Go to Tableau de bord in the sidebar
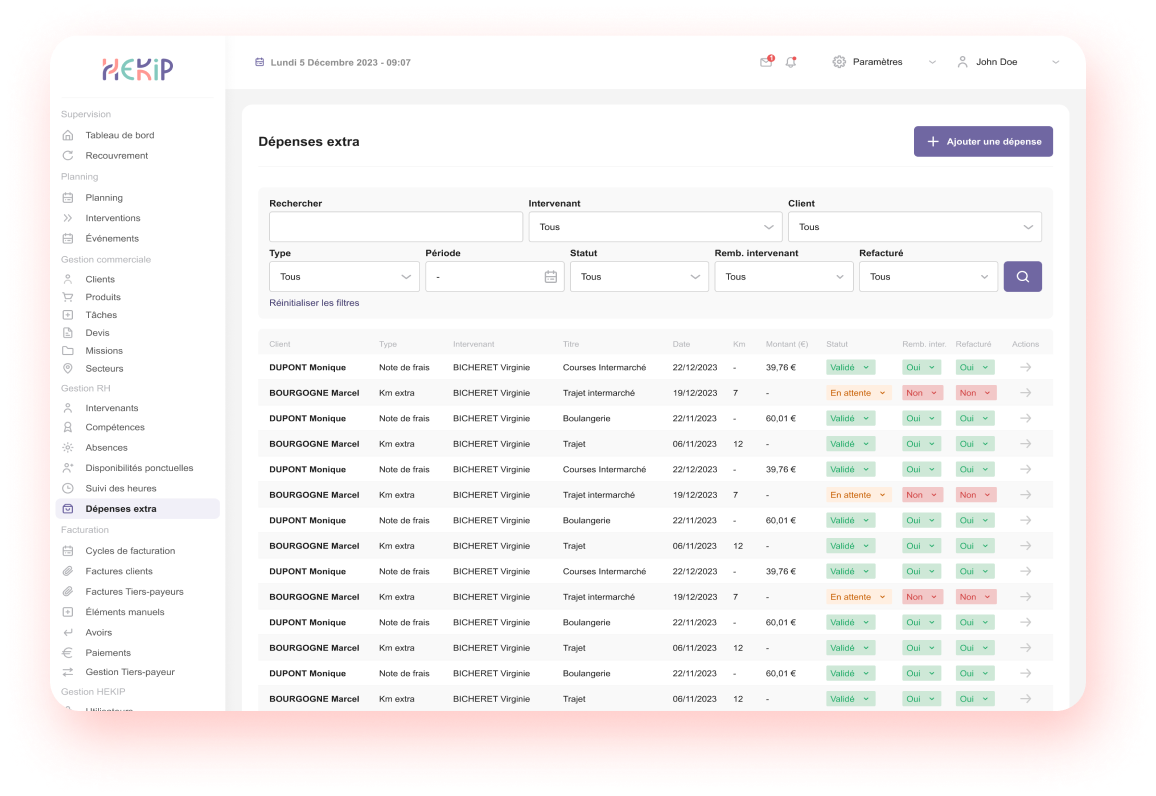 (x=119, y=135)
